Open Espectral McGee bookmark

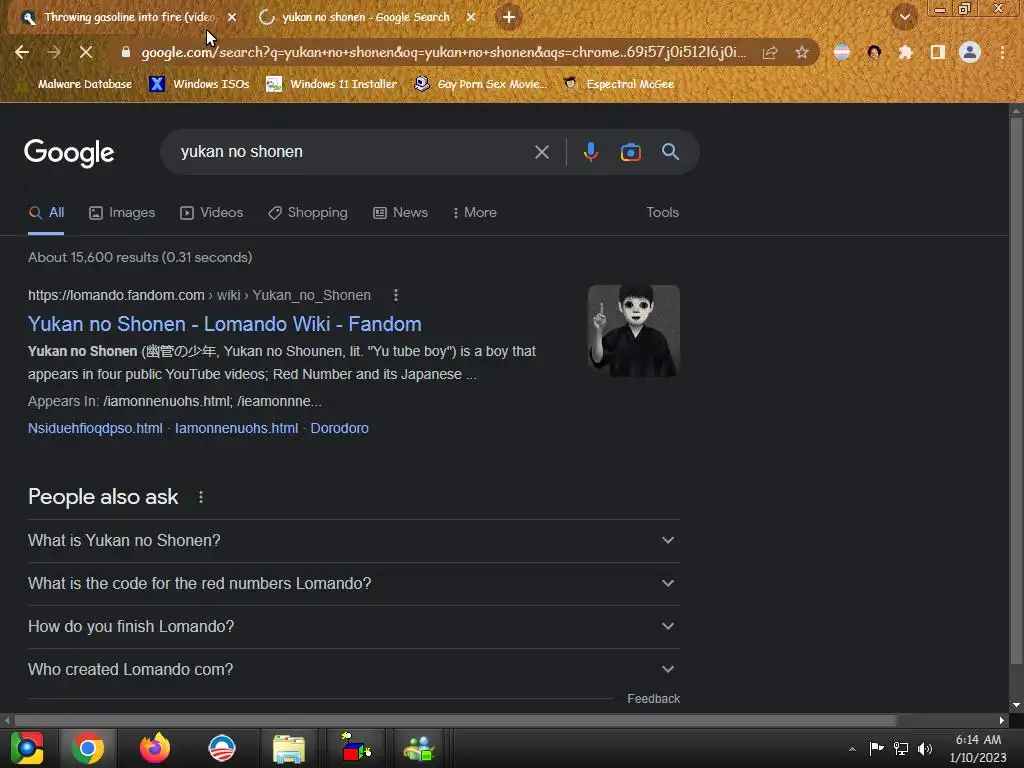(x=618, y=84)
